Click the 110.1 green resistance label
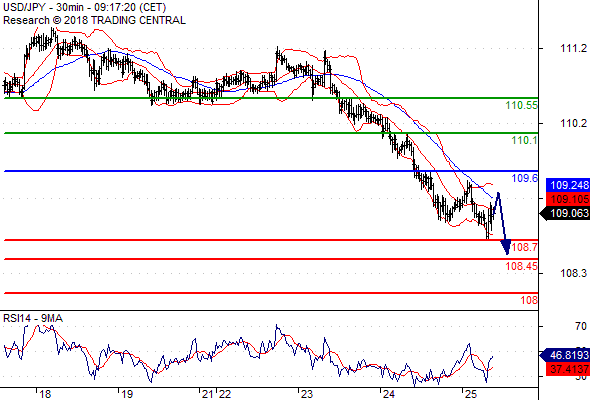This screenshot has width=590, height=400. point(525,140)
